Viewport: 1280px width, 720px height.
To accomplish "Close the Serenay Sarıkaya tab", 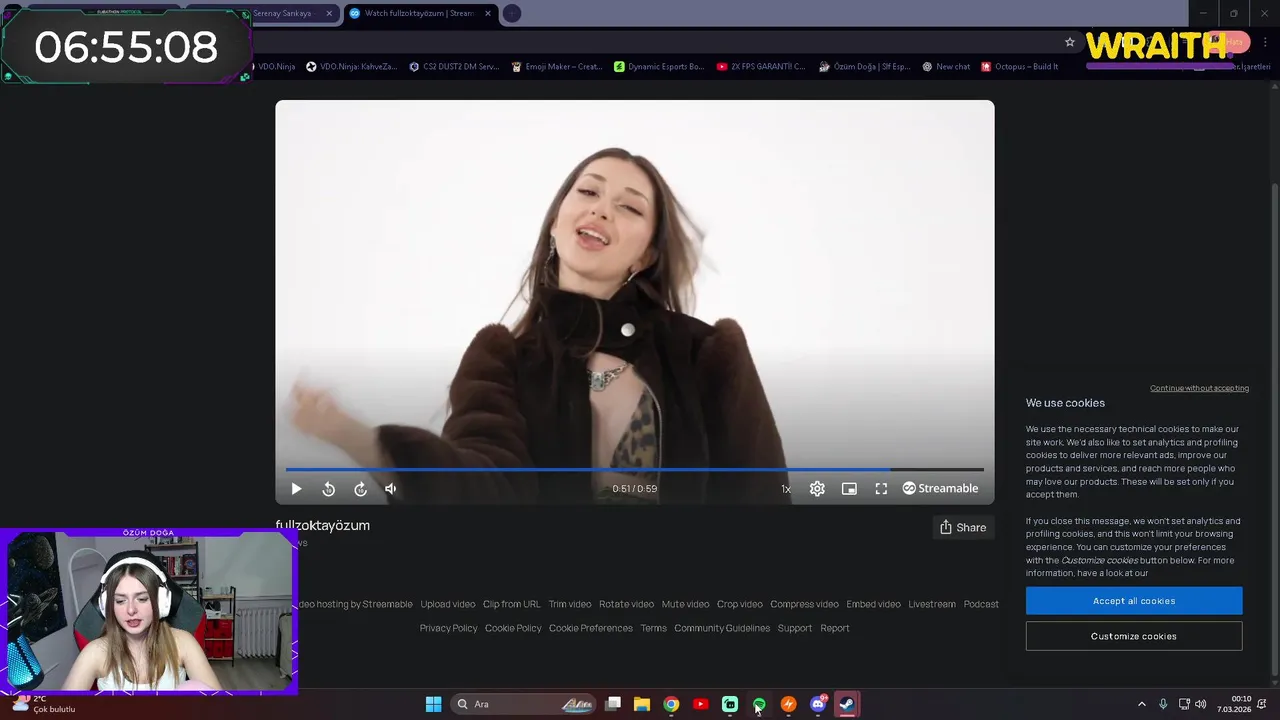I will [x=329, y=13].
